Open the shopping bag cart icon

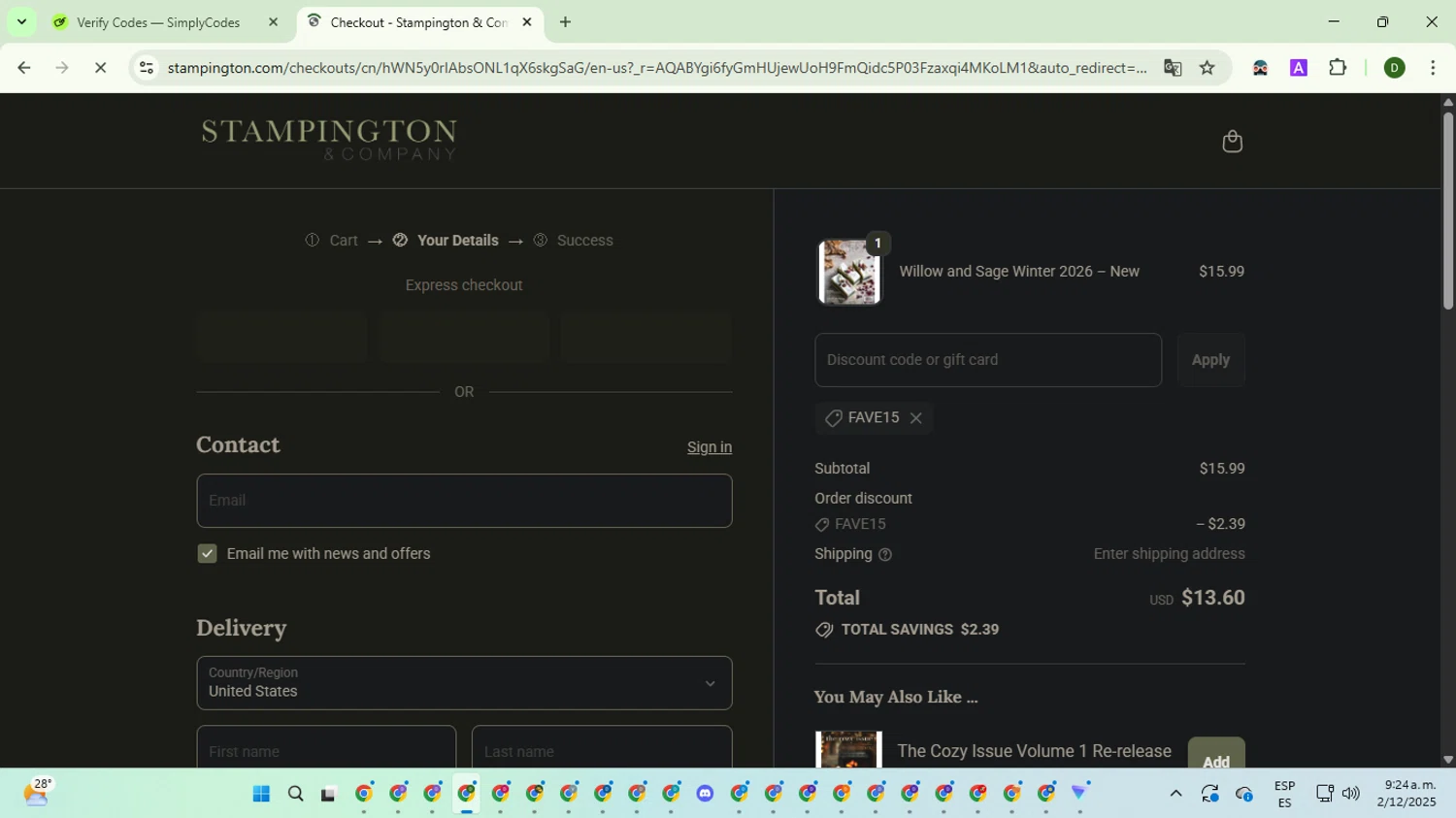[1232, 142]
